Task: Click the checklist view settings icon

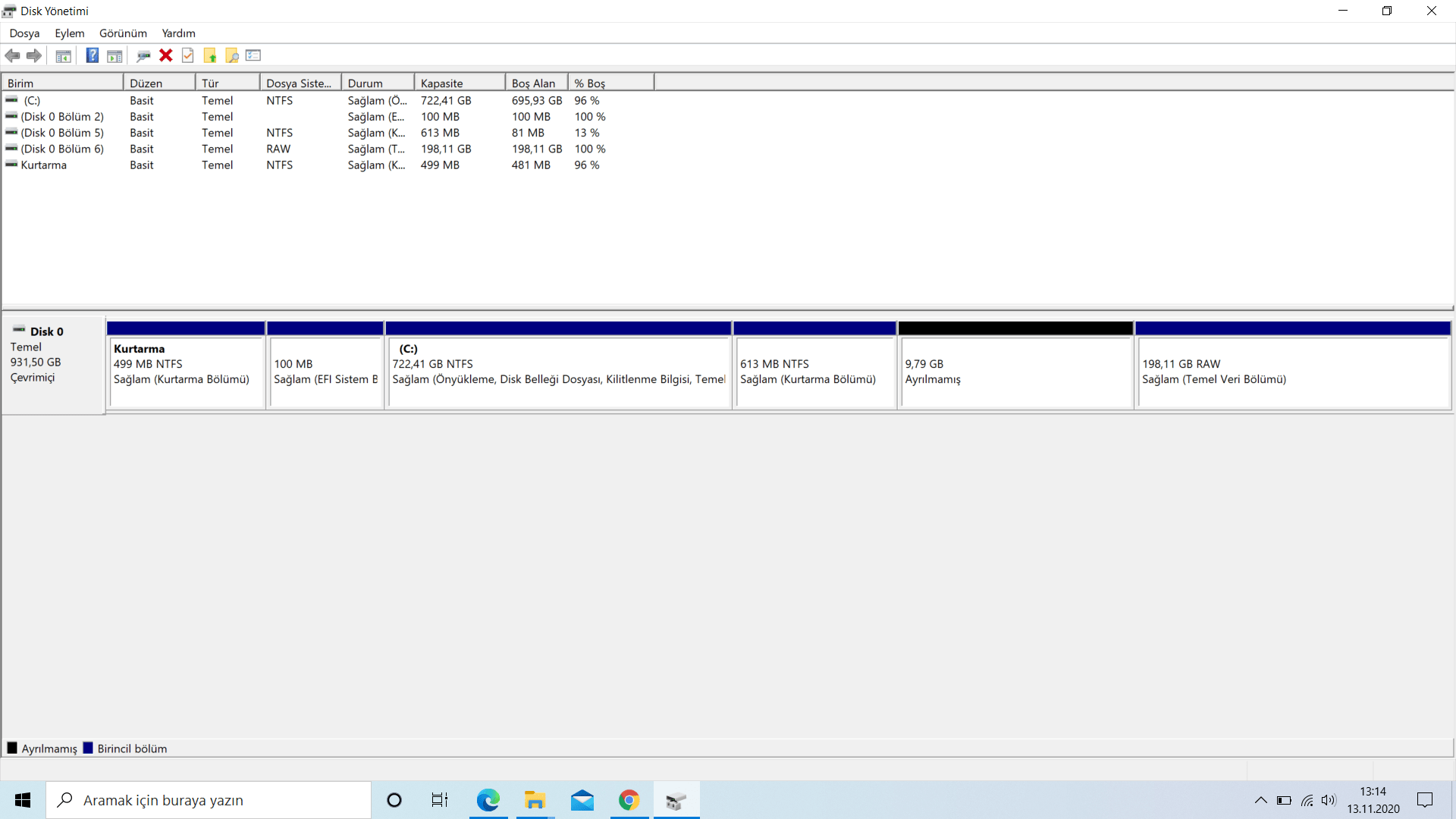Action: [253, 55]
